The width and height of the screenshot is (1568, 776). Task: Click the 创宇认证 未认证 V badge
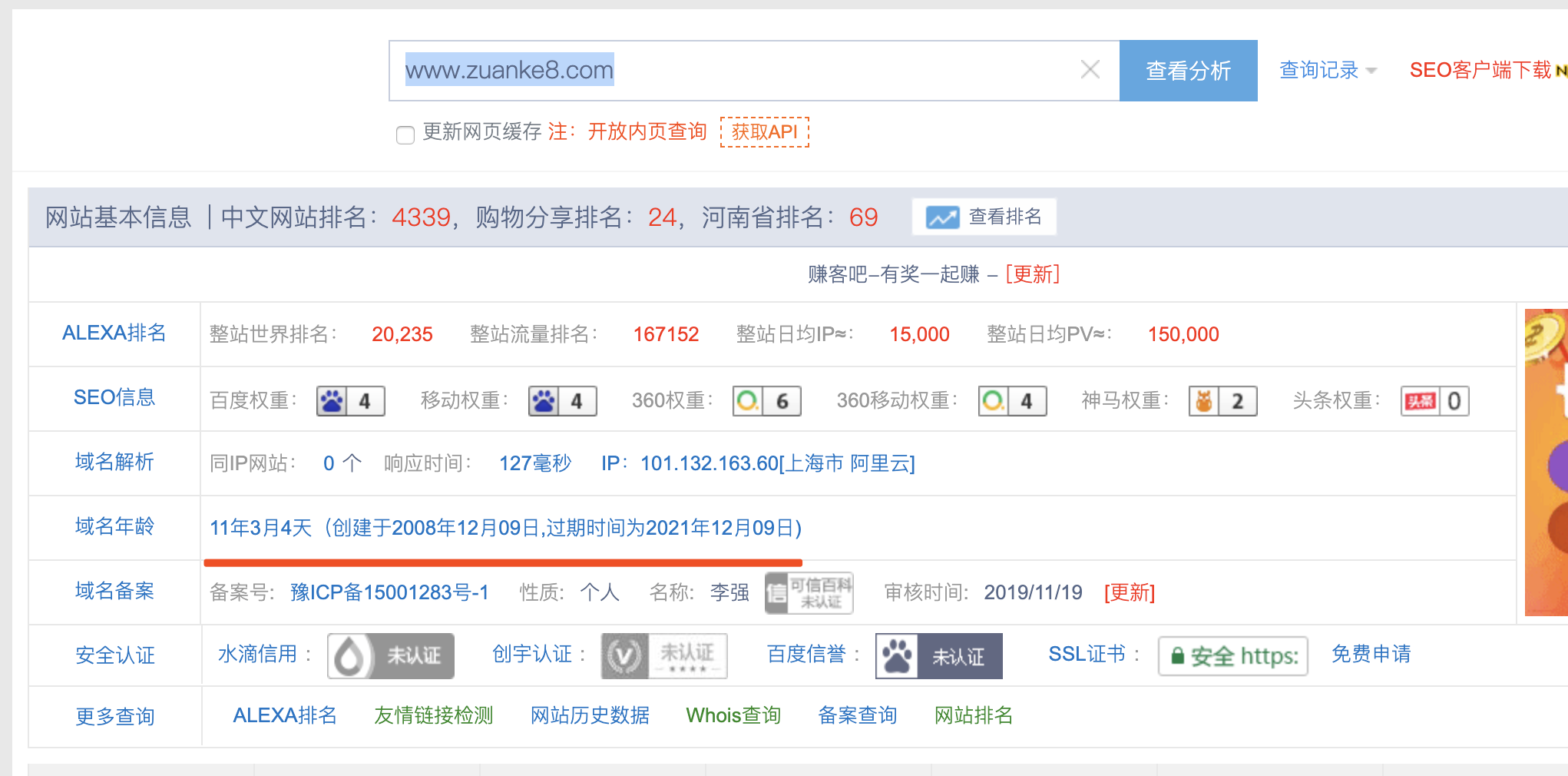click(663, 655)
